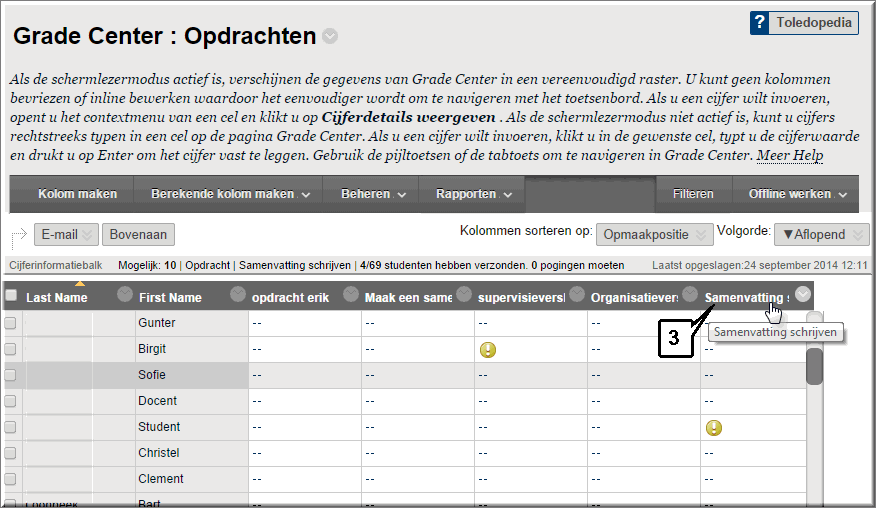Open the Berekende kolom maken menu
Viewport: 876px width, 508px height.
click(230, 194)
